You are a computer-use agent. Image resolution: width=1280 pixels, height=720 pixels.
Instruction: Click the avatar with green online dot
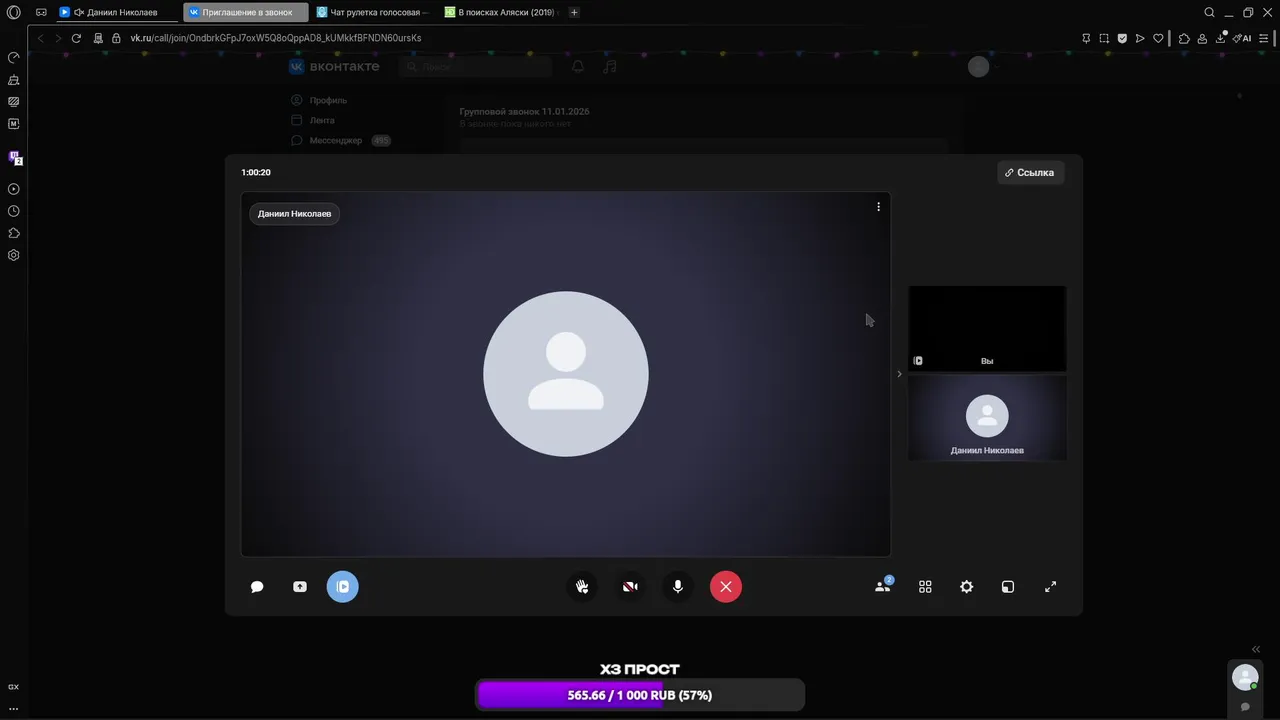pyautogui.click(x=1245, y=677)
